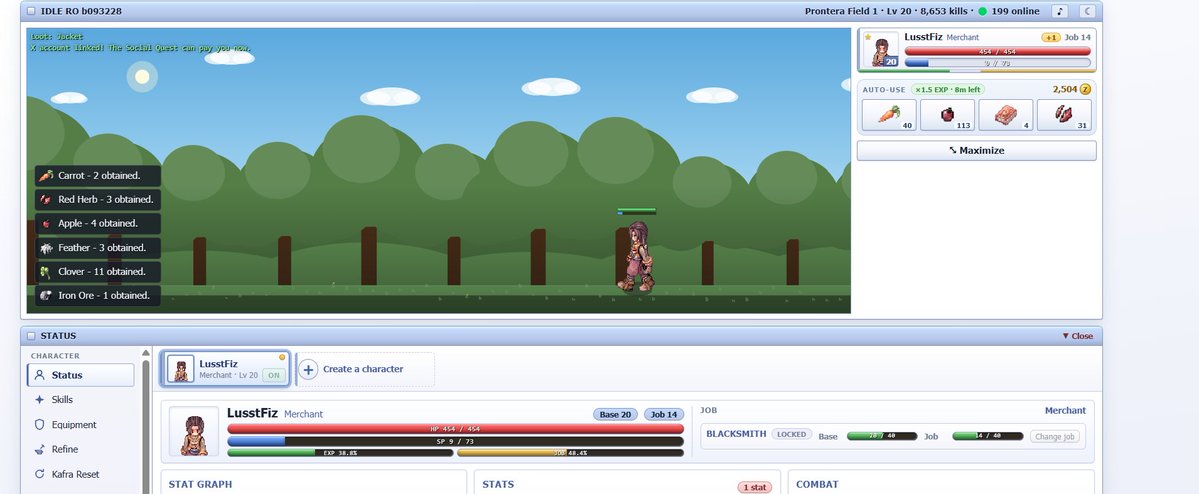
Task: Click Apple icon in loot notification
Action: pos(46,224)
